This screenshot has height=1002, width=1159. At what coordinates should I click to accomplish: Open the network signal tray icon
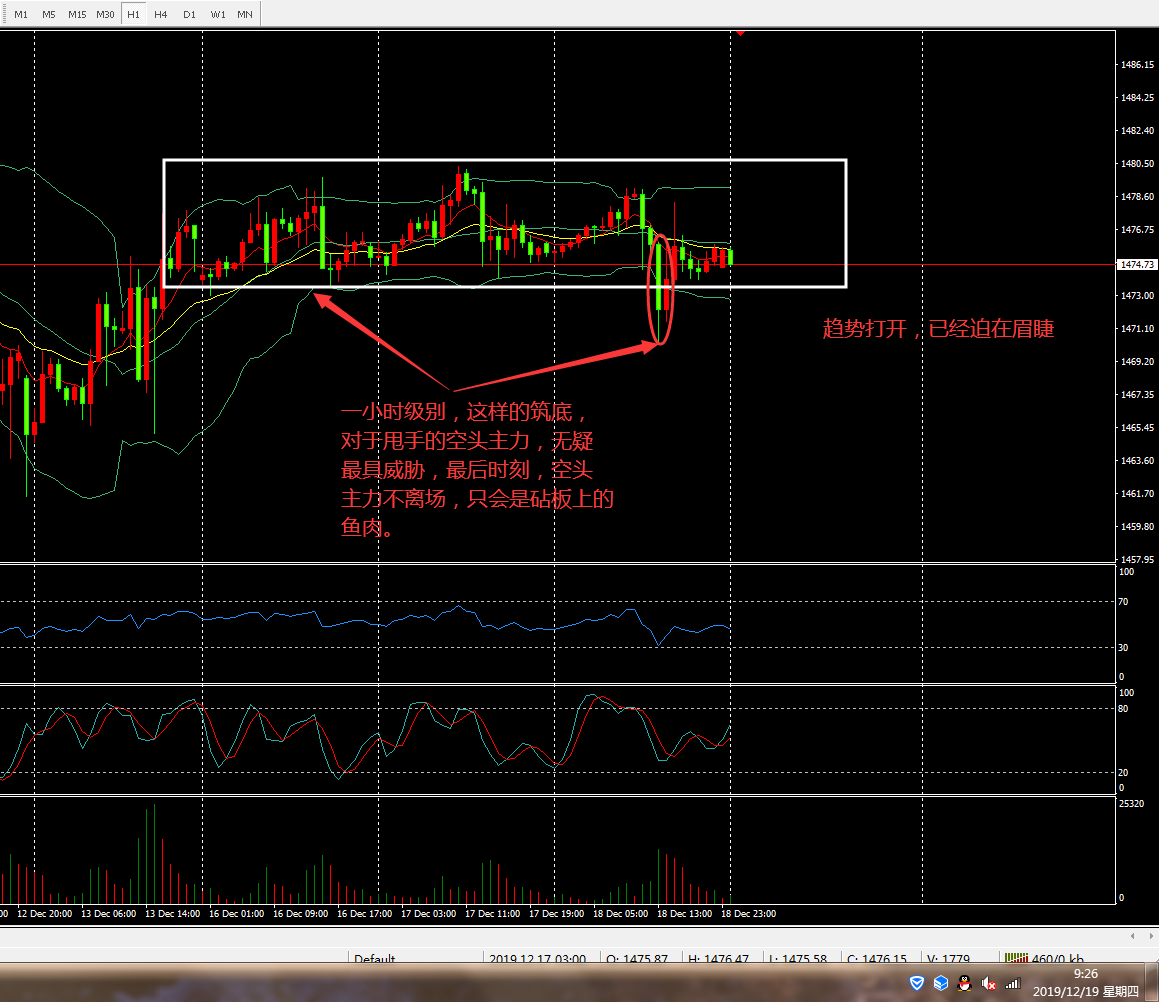pos(1012,984)
